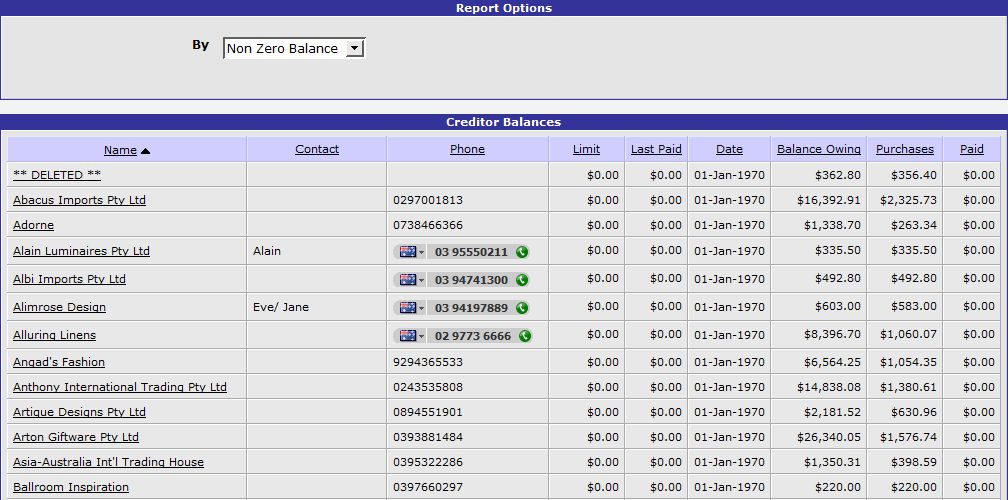Viewport: 1008px width, 500px height.
Task: Sort table by Name column
Action: click(120, 150)
